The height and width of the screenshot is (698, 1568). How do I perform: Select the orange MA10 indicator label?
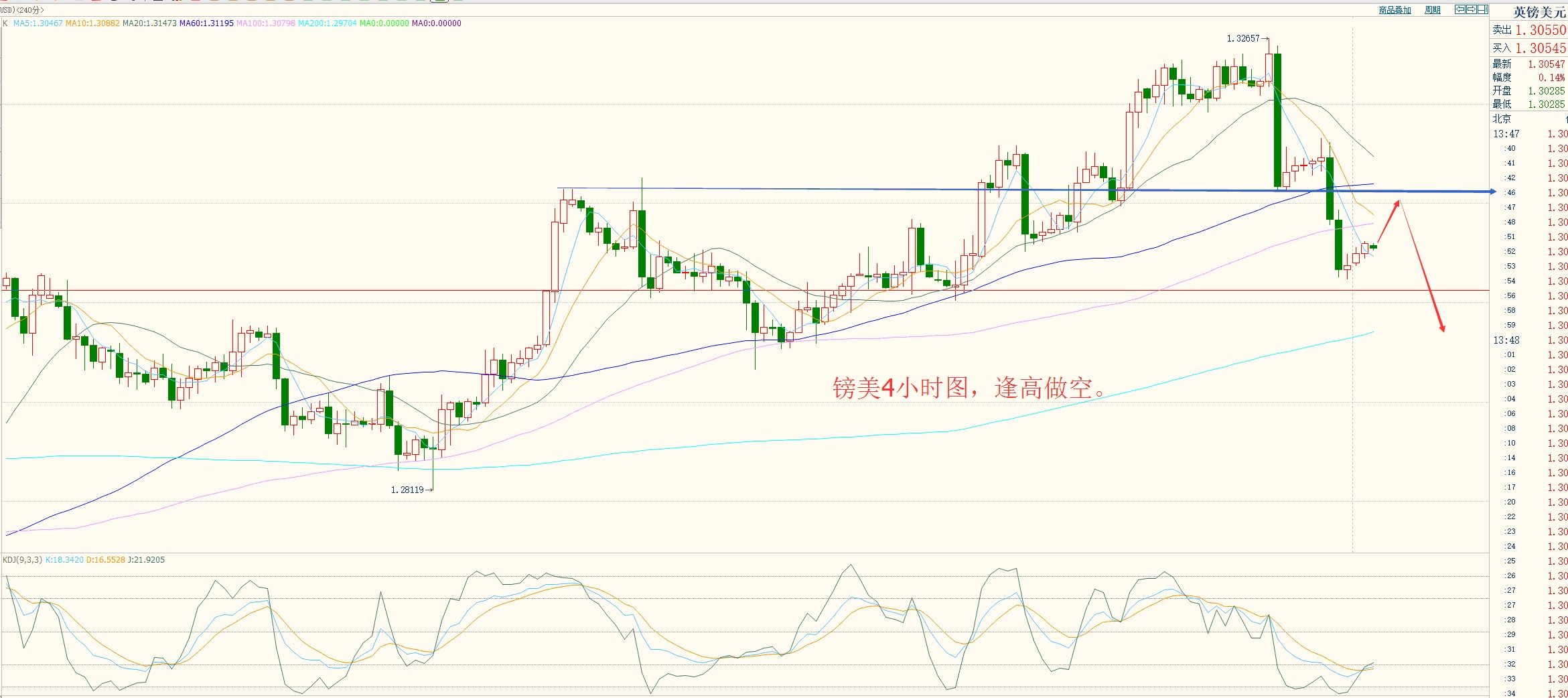(92, 23)
